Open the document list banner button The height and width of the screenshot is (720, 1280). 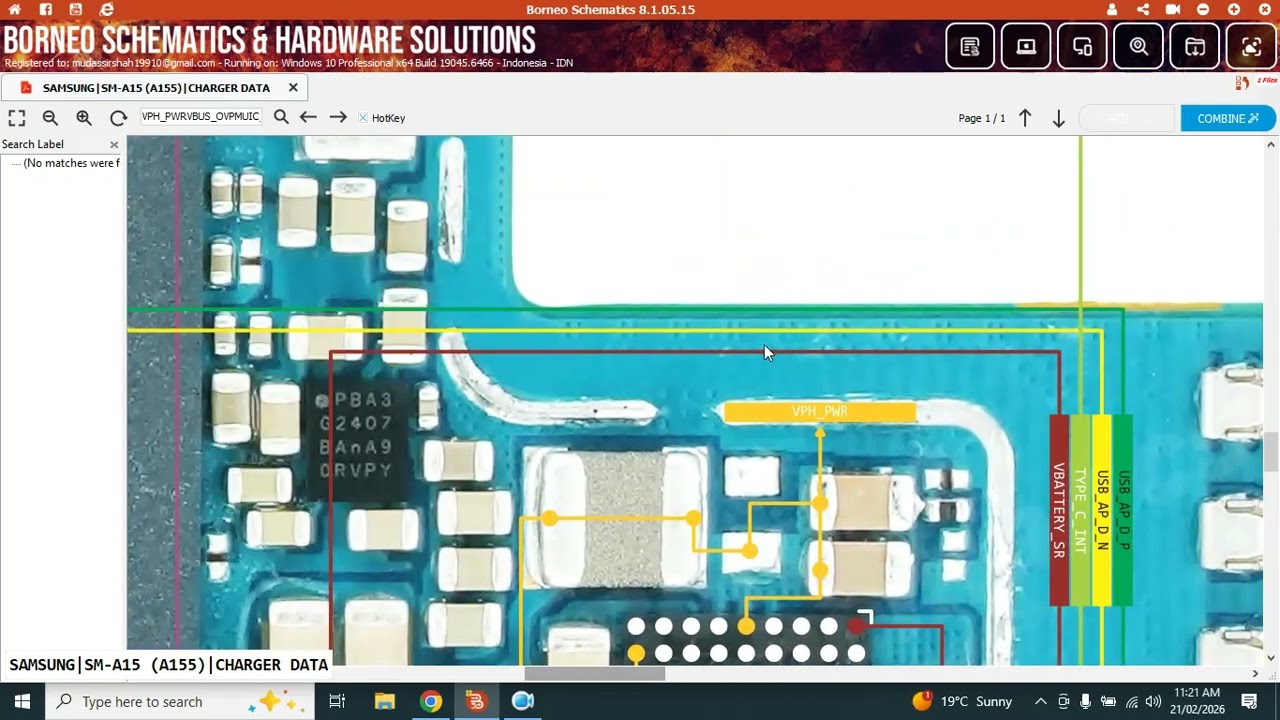(x=970, y=46)
